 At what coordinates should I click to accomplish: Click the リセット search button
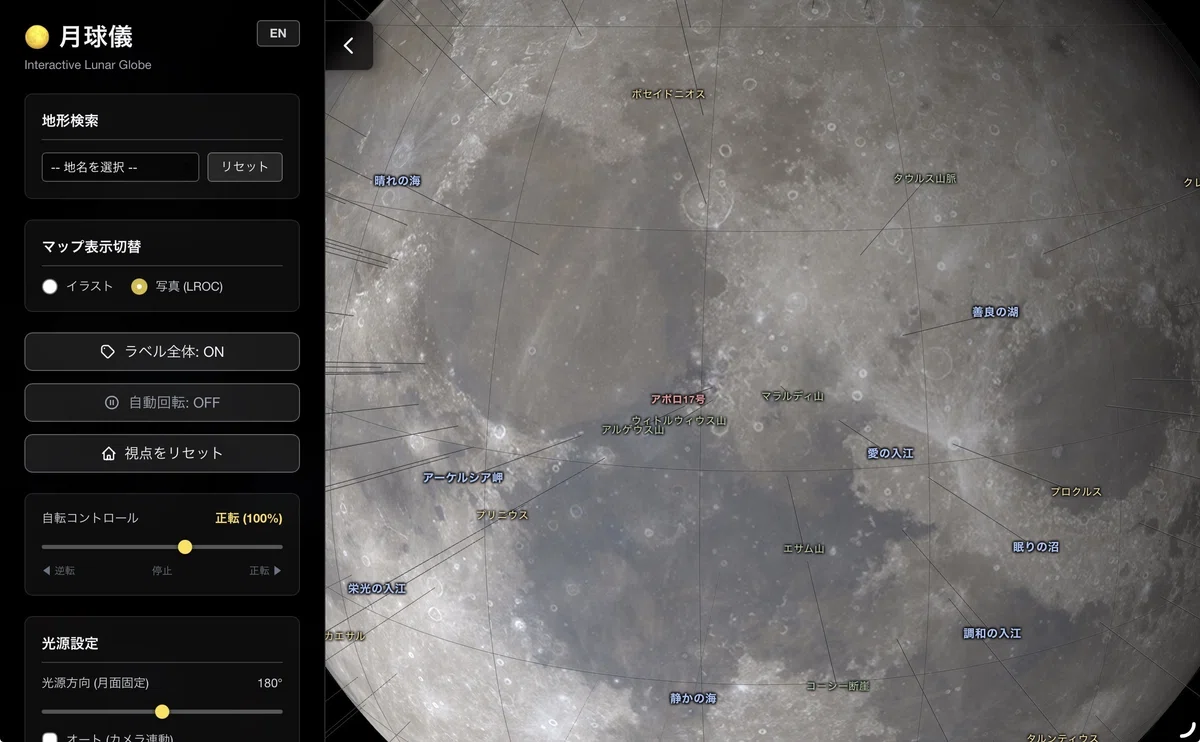(245, 167)
